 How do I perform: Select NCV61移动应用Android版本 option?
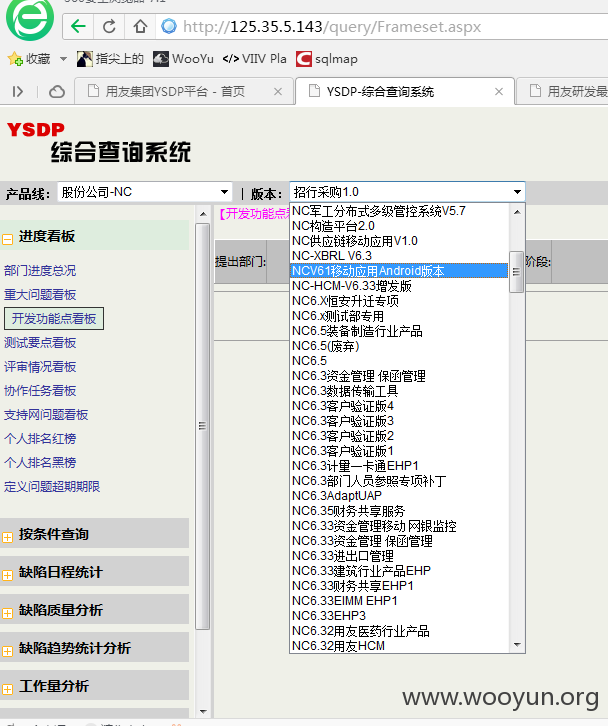pyautogui.click(x=399, y=271)
